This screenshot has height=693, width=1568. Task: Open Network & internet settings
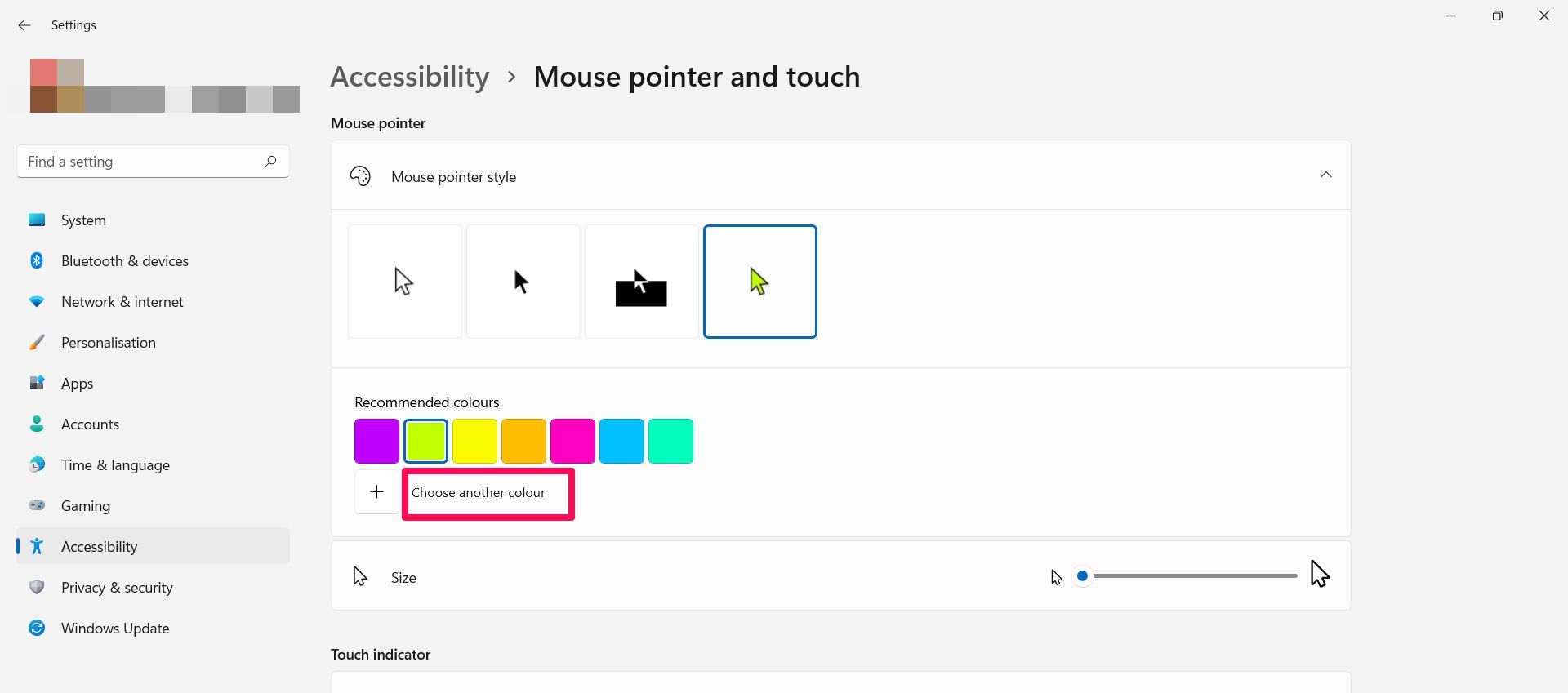click(122, 301)
